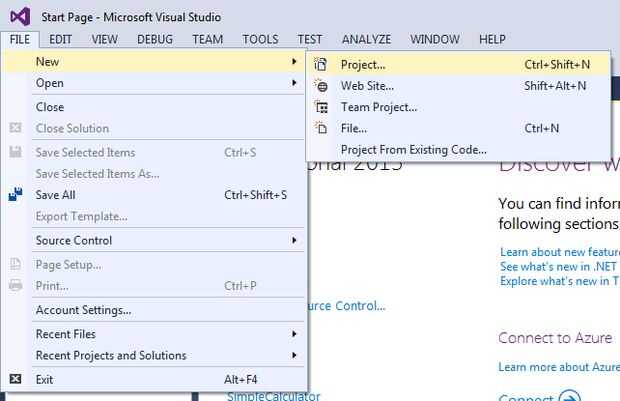Expand Recent Projects and Solutions submenu
Image resolution: width=620 pixels, height=401 pixels.
click(294, 355)
